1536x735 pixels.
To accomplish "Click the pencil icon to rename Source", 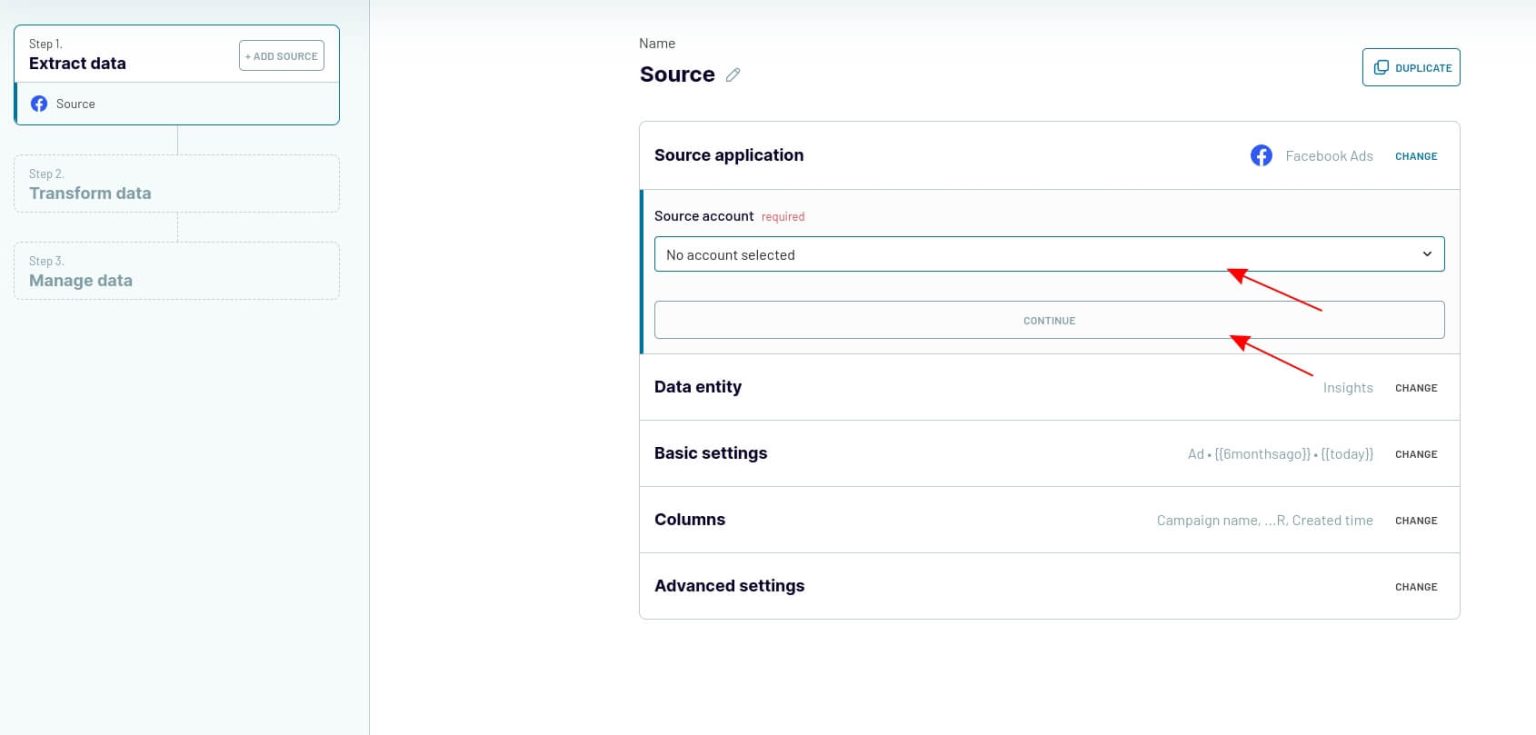I will tap(734, 74).
